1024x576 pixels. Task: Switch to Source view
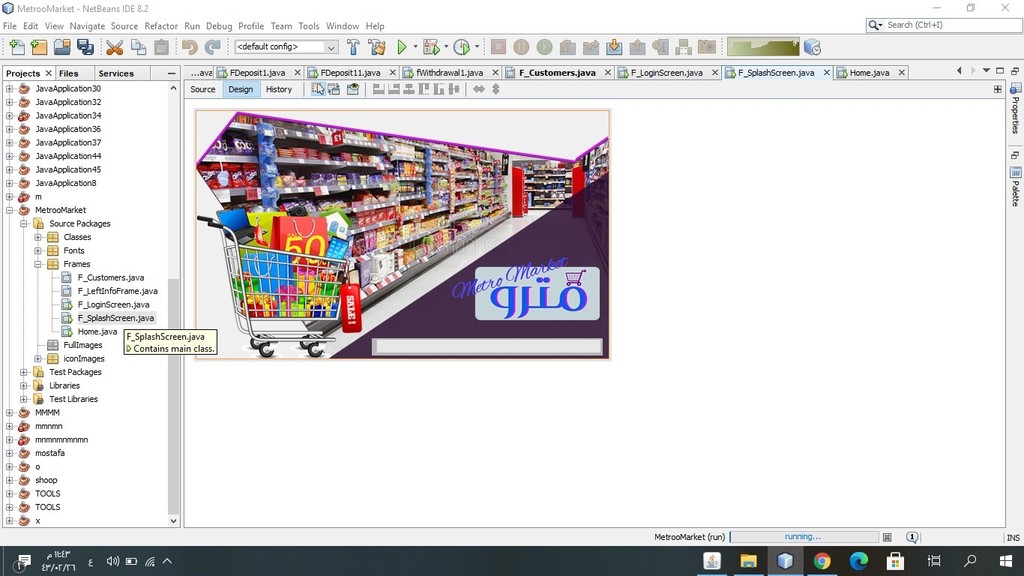point(202,89)
